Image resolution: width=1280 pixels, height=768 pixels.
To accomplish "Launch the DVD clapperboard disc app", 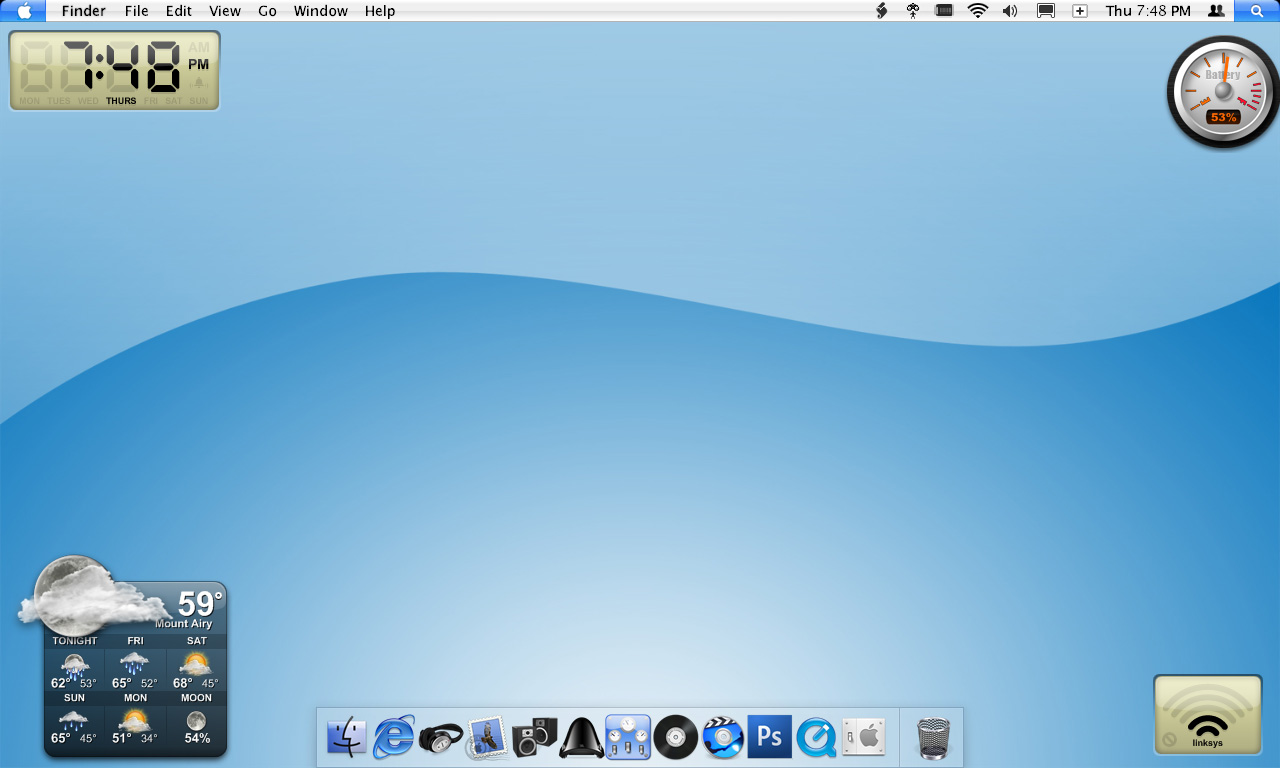I will click(x=722, y=738).
